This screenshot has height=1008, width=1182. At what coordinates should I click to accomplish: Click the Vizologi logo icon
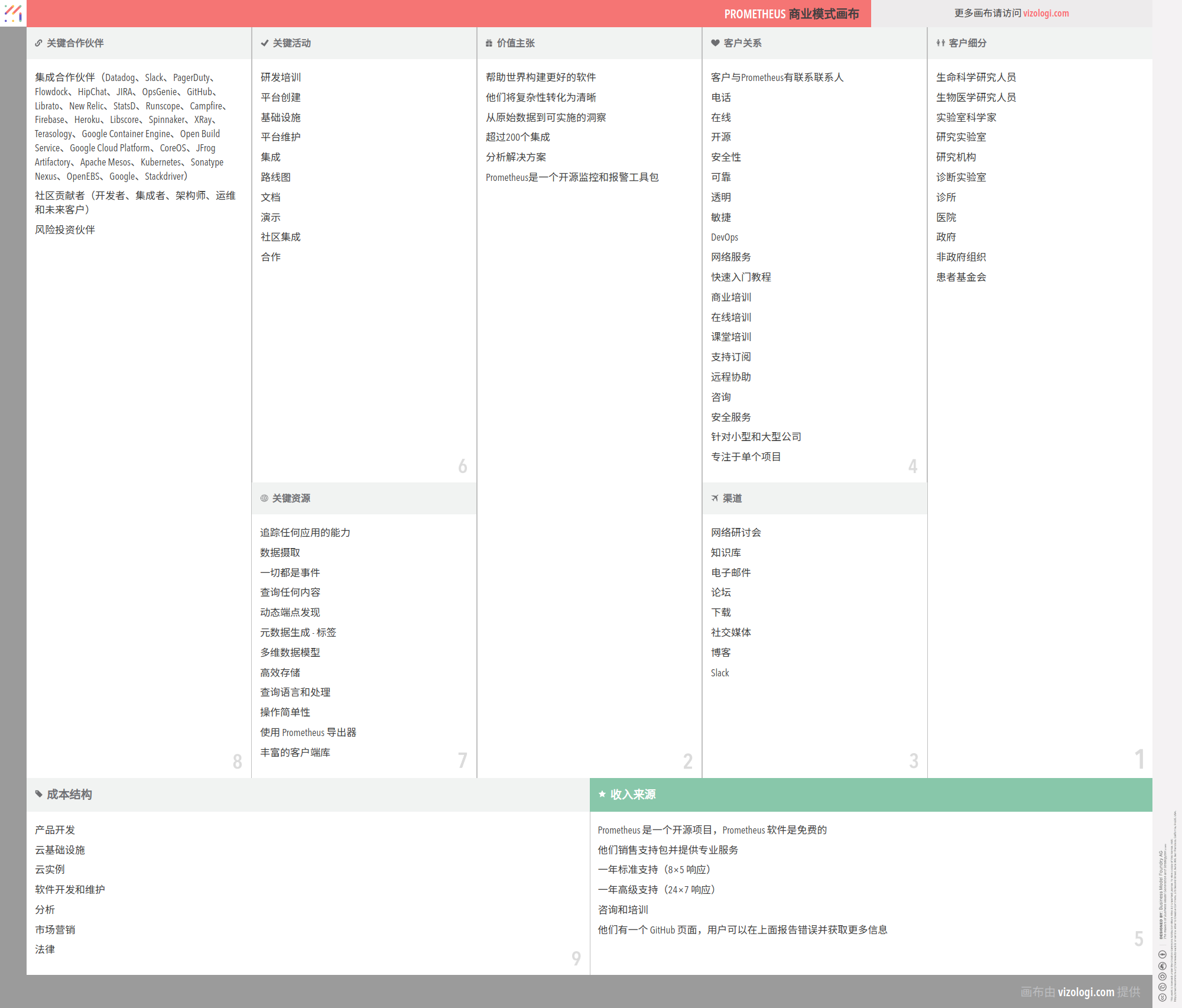[x=13, y=13]
